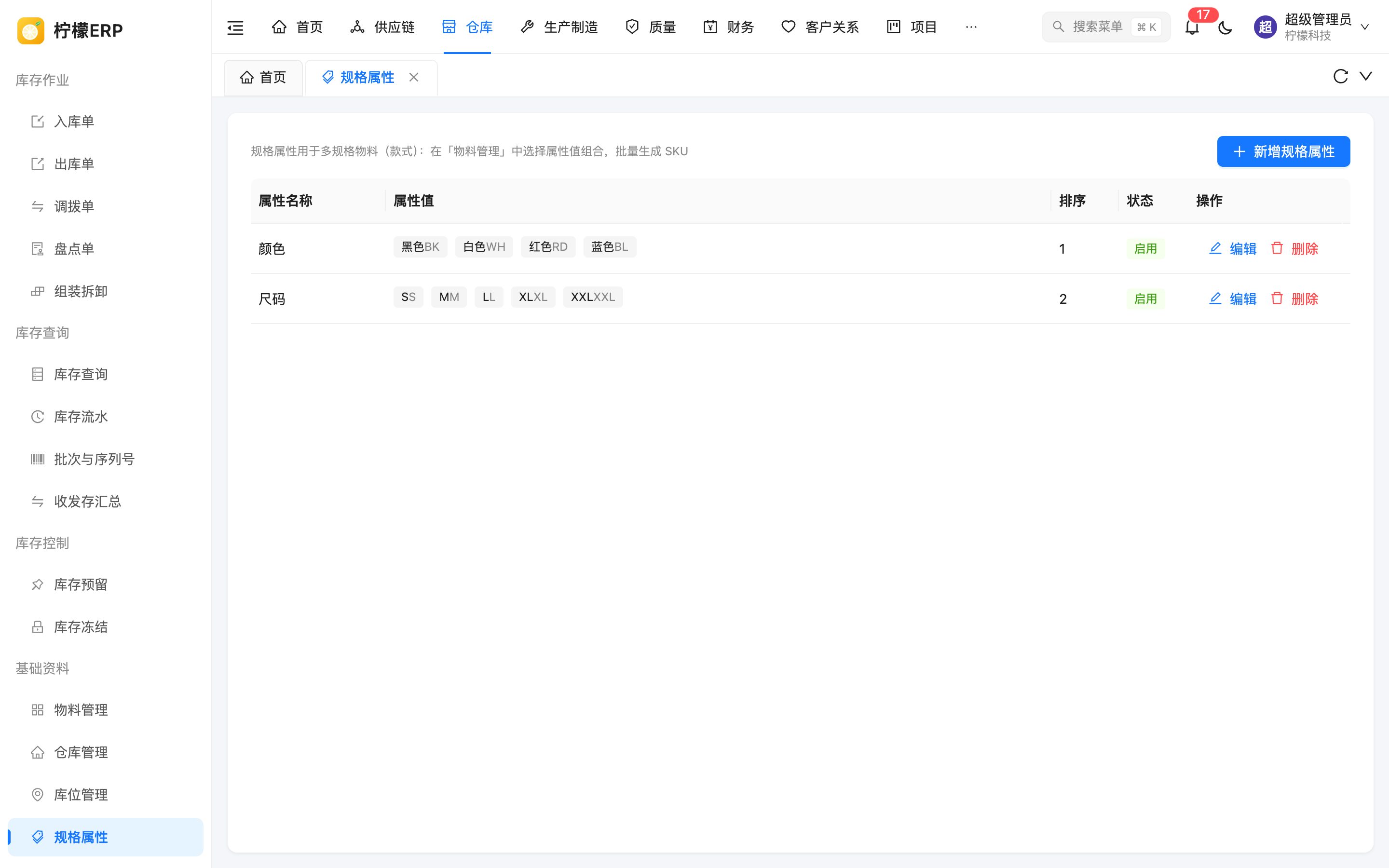Image resolution: width=1389 pixels, height=868 pixels.
Task: Click the 柠檬ERP logo
Action: point(70,30)
